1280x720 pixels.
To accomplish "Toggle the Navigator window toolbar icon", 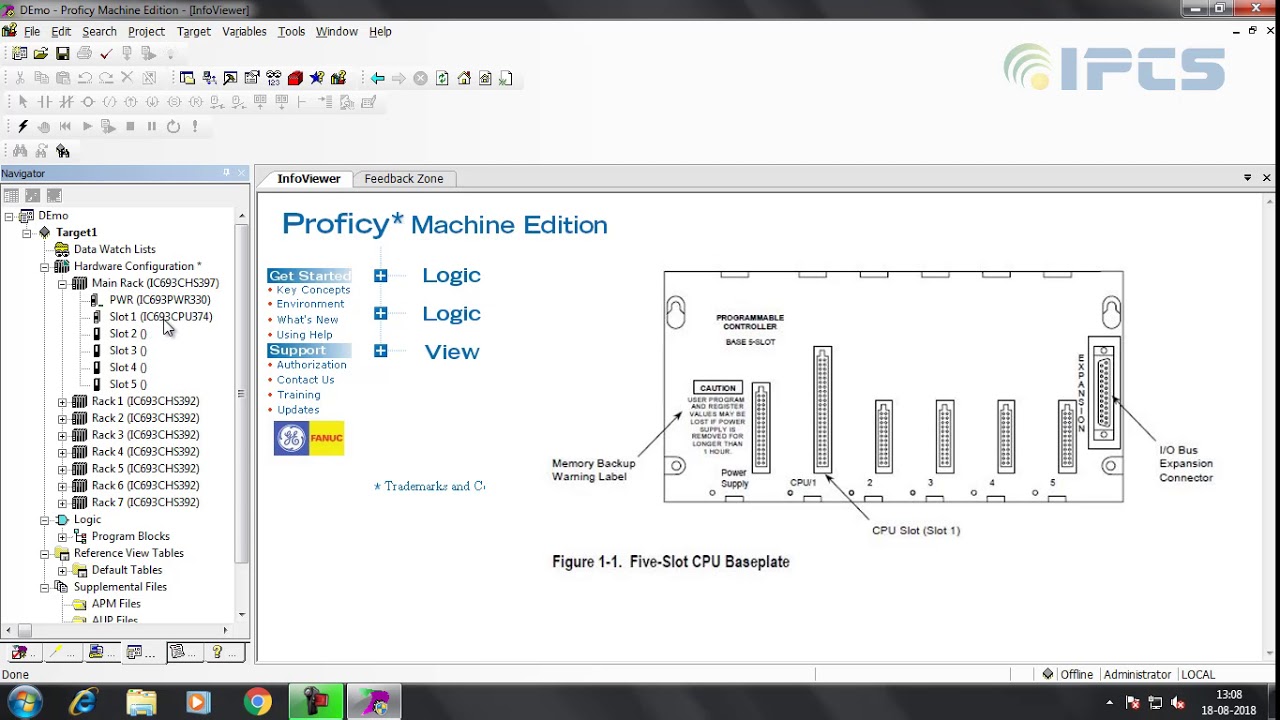I will (187, 78).
